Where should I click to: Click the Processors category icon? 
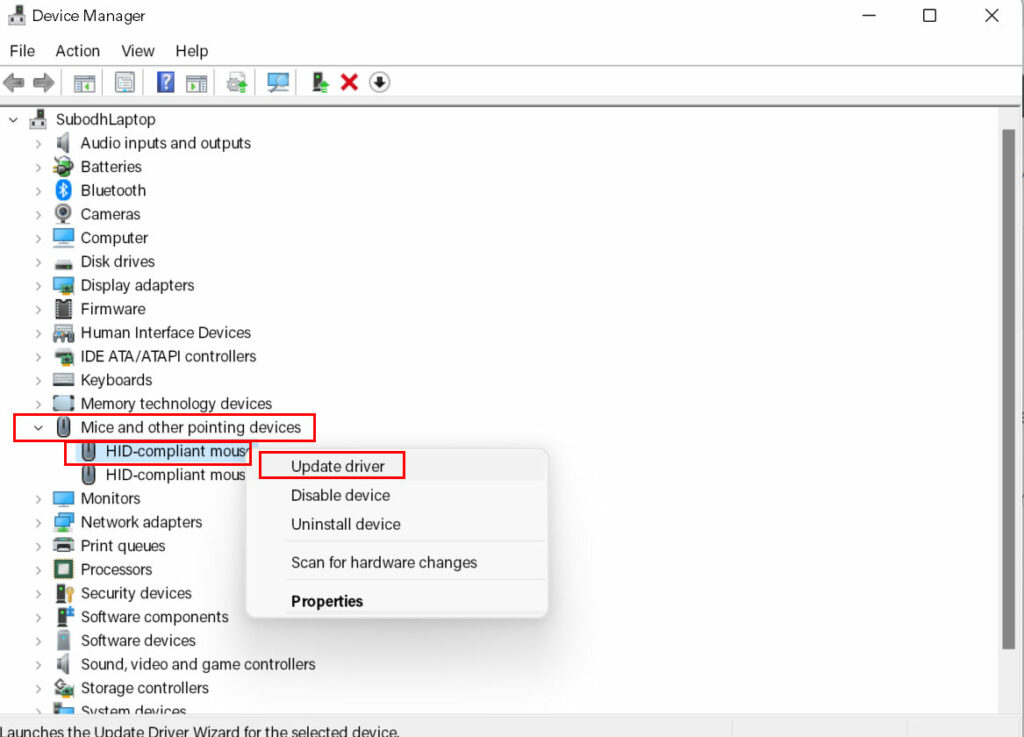point(63,569)
